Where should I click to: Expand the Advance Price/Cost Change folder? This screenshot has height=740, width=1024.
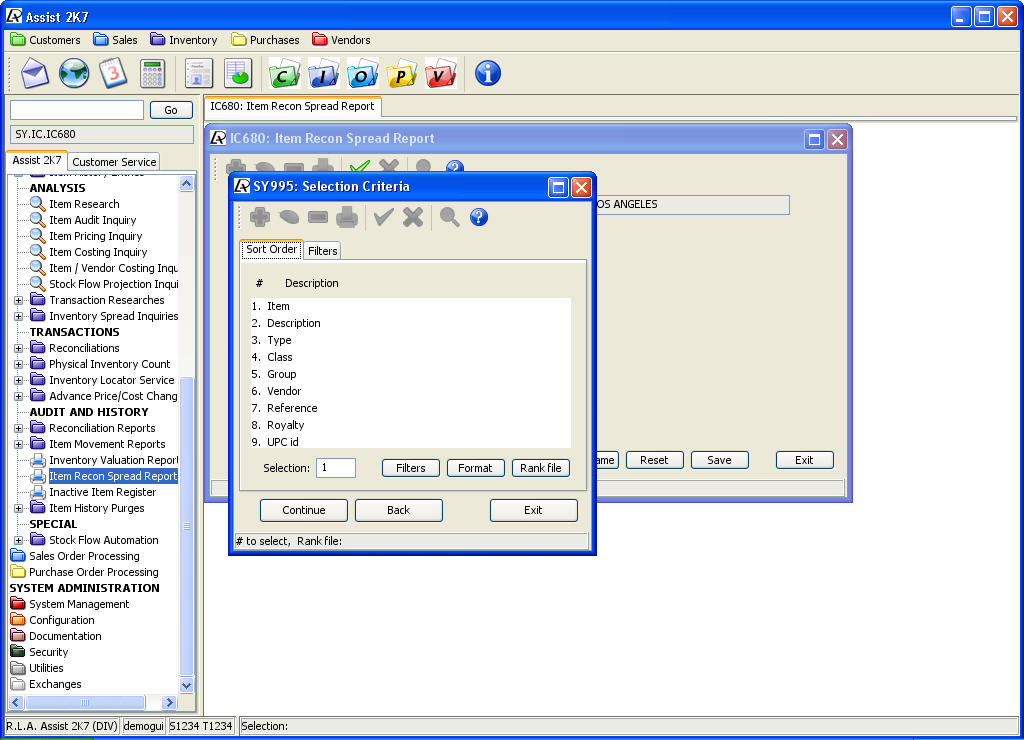point(19,396)
